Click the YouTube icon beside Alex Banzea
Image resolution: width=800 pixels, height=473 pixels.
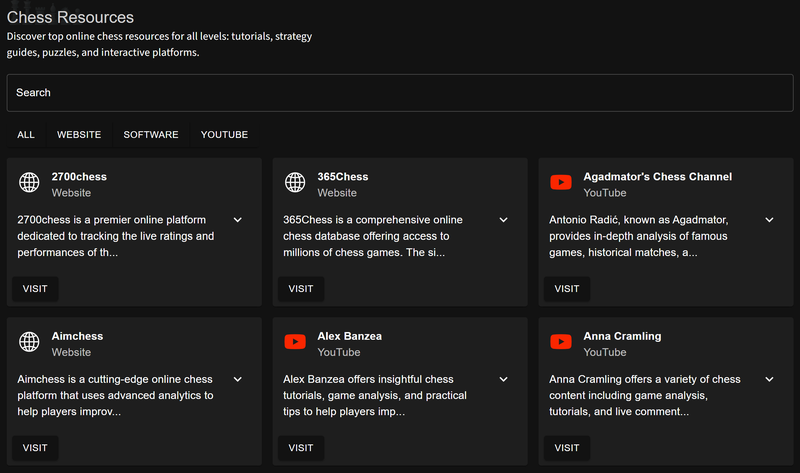tap(295, 342)
